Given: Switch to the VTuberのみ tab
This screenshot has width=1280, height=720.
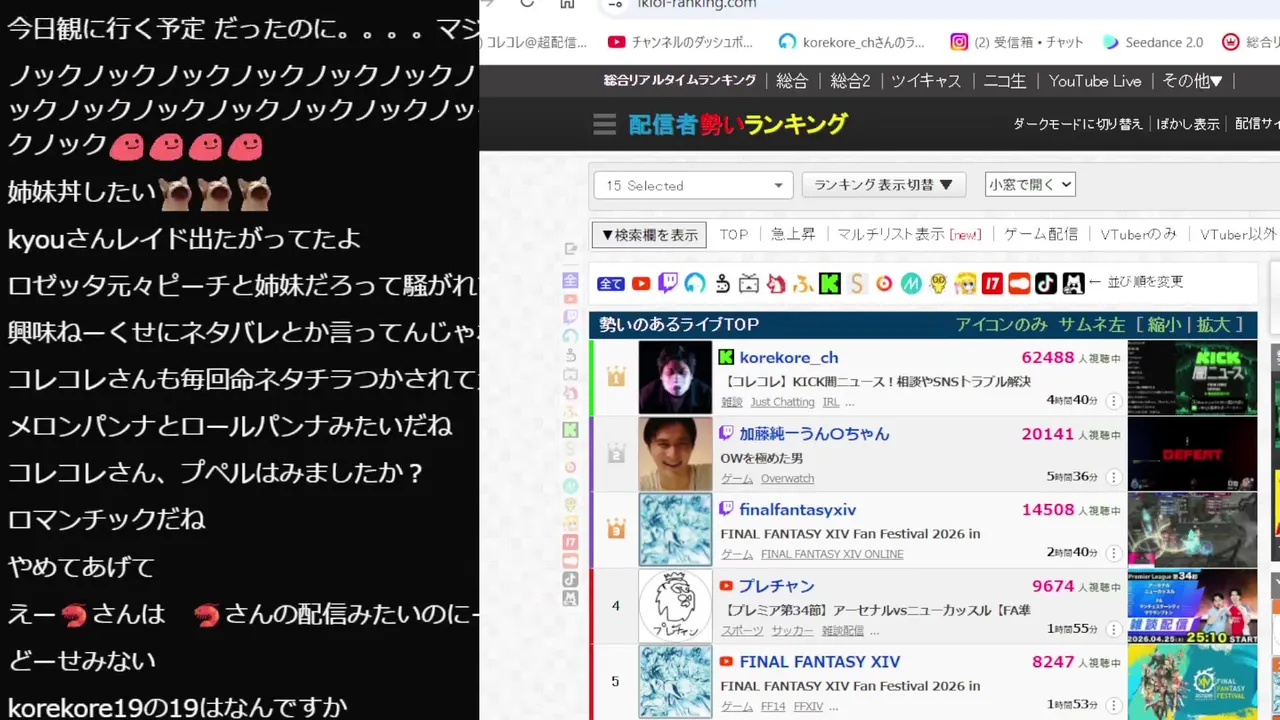Looking at the screenshot, I should point(1138,234).
